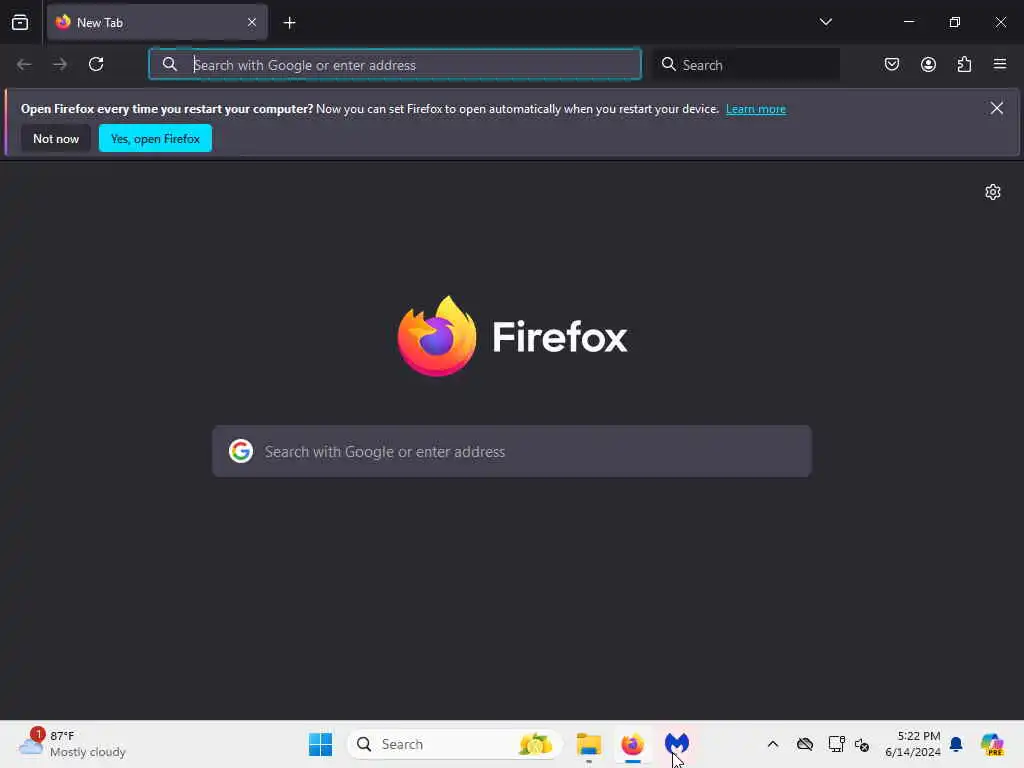The height and width of the screenshot is (768, 1024).
Task: Open the weather widget on taskbar
Action: (x=73, y=744)
